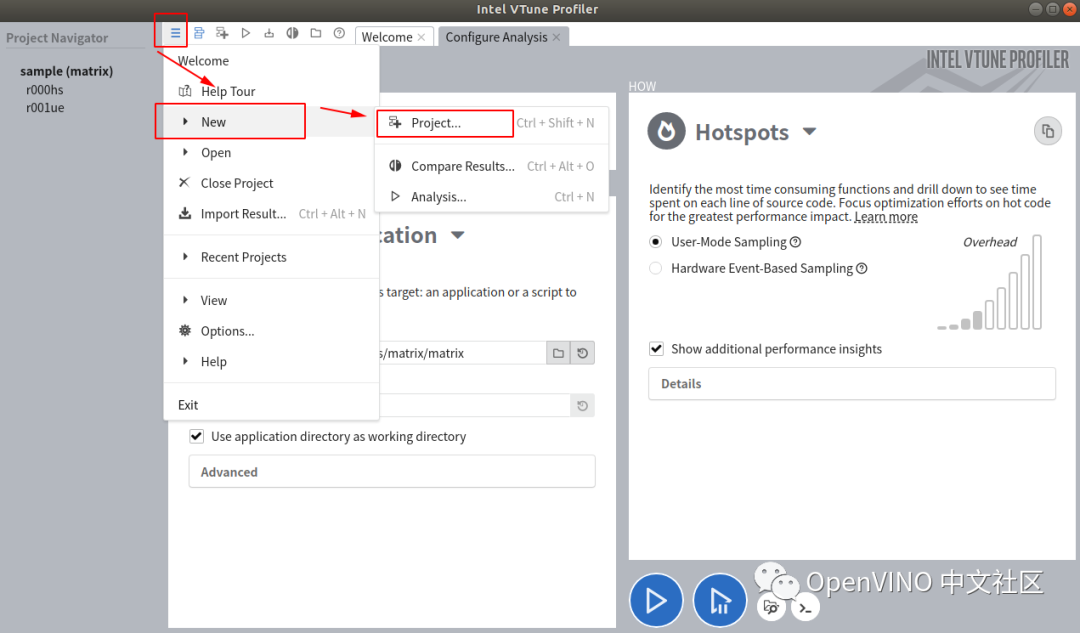Screen dimensions: 1080x633
Task: Toggle Show additional performance insights checkbox
Action: click(x=656, y=349)
